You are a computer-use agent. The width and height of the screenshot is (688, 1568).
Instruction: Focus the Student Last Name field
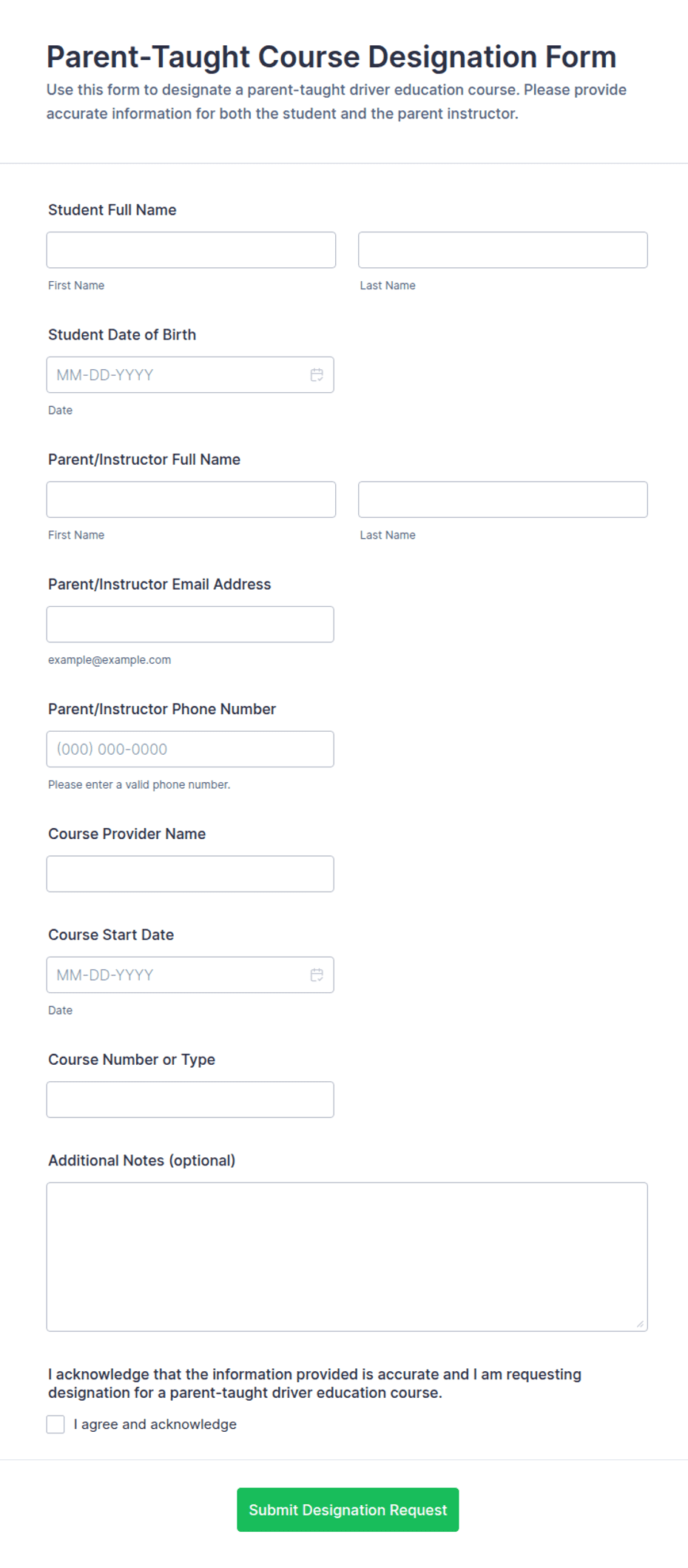[503, 250]
